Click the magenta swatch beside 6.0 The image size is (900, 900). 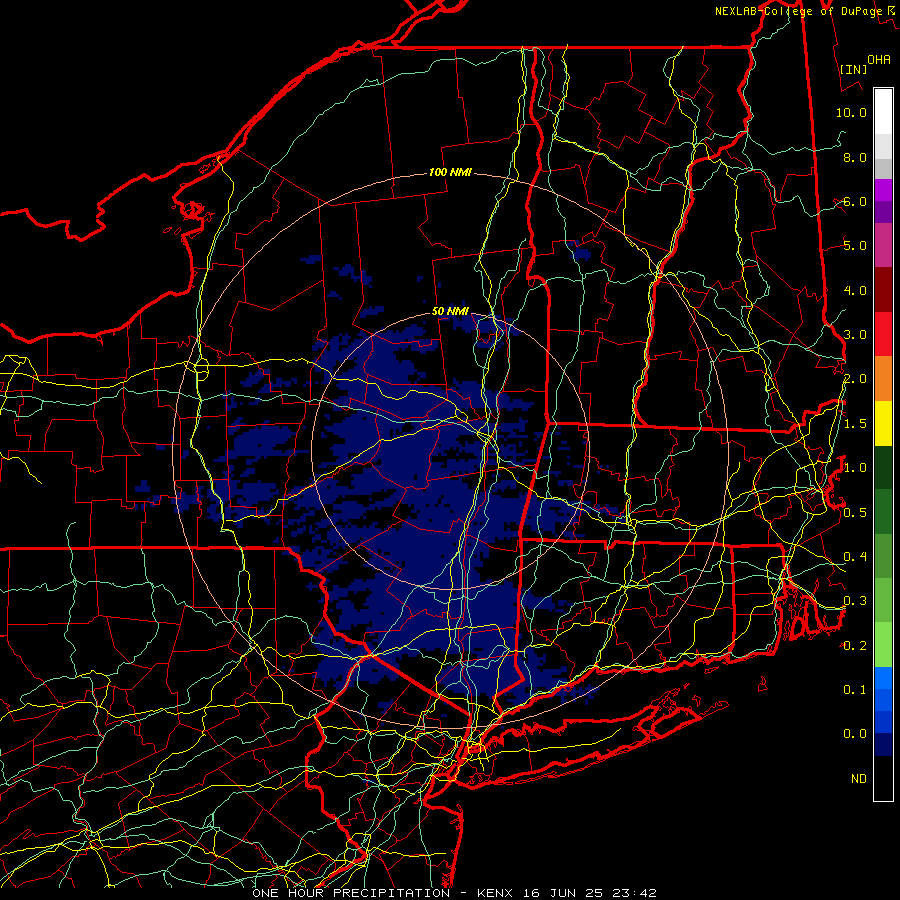pyautogui.click(x=883, y=190)
